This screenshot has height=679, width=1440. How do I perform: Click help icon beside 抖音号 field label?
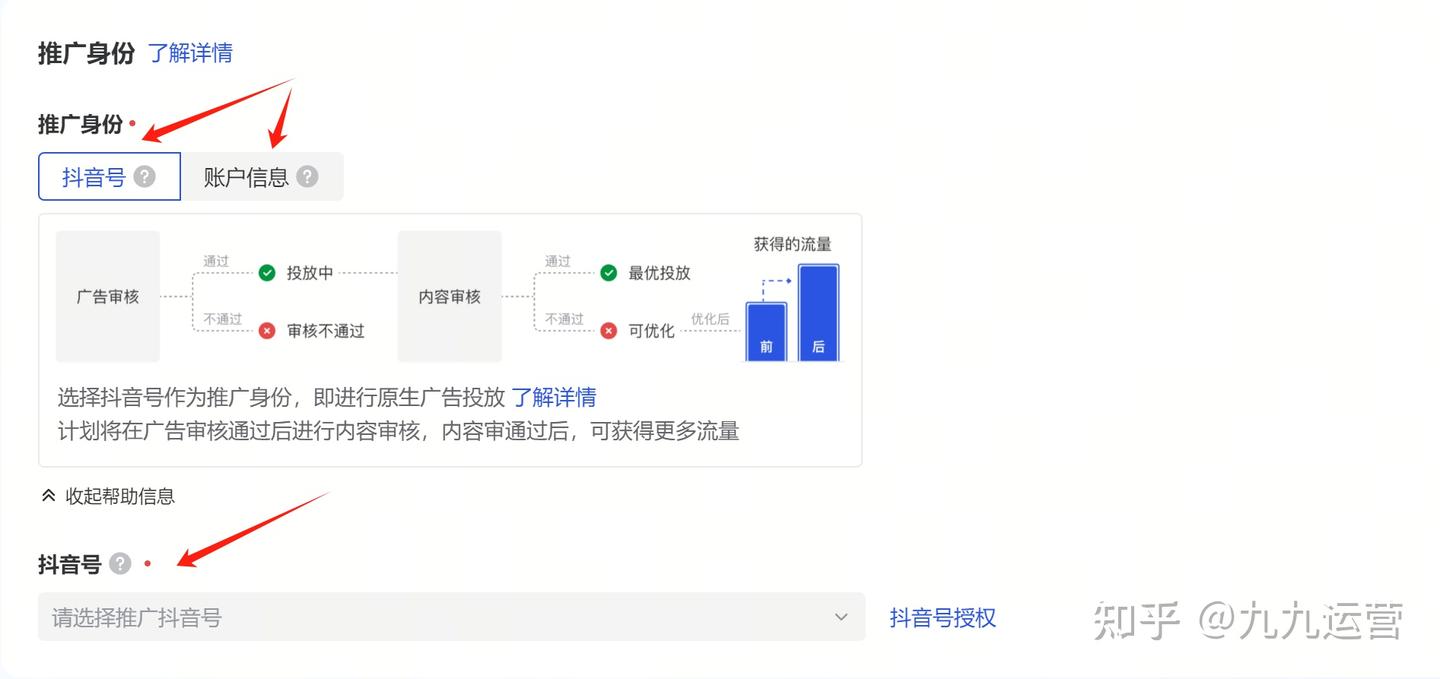(x=120, y=564)
